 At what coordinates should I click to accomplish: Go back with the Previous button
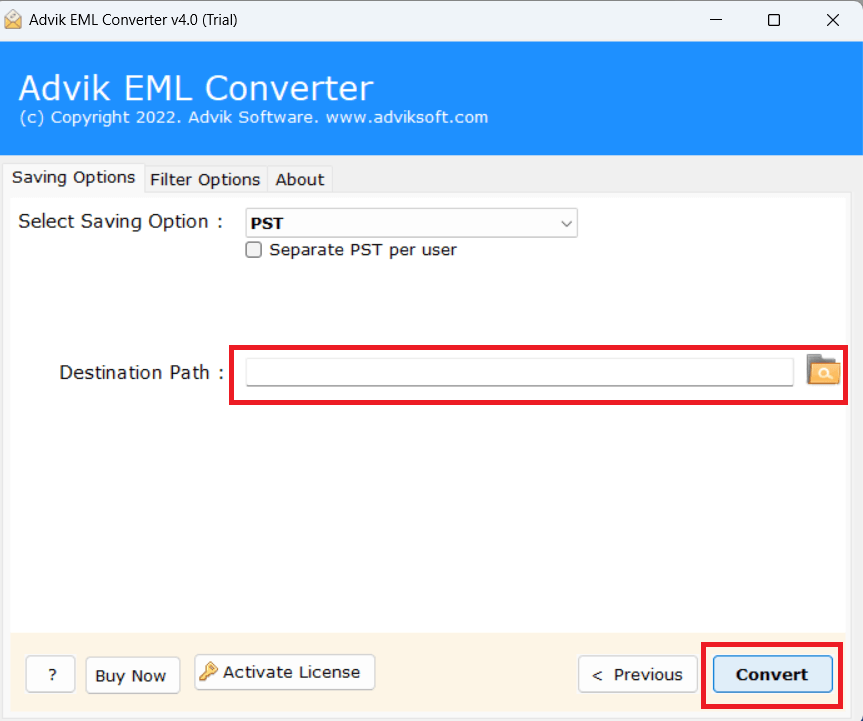(x=637, y=674)
